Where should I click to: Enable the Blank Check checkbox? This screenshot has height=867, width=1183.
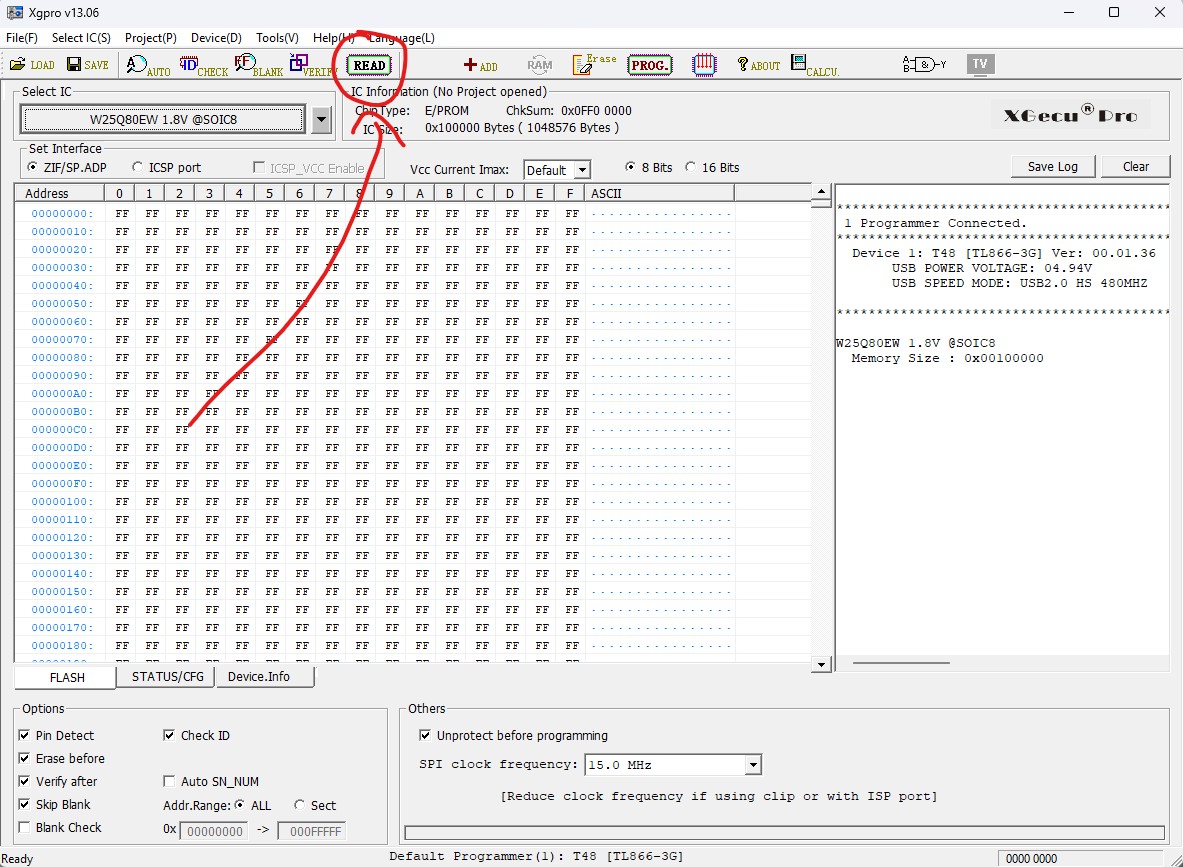coord(25,828)
